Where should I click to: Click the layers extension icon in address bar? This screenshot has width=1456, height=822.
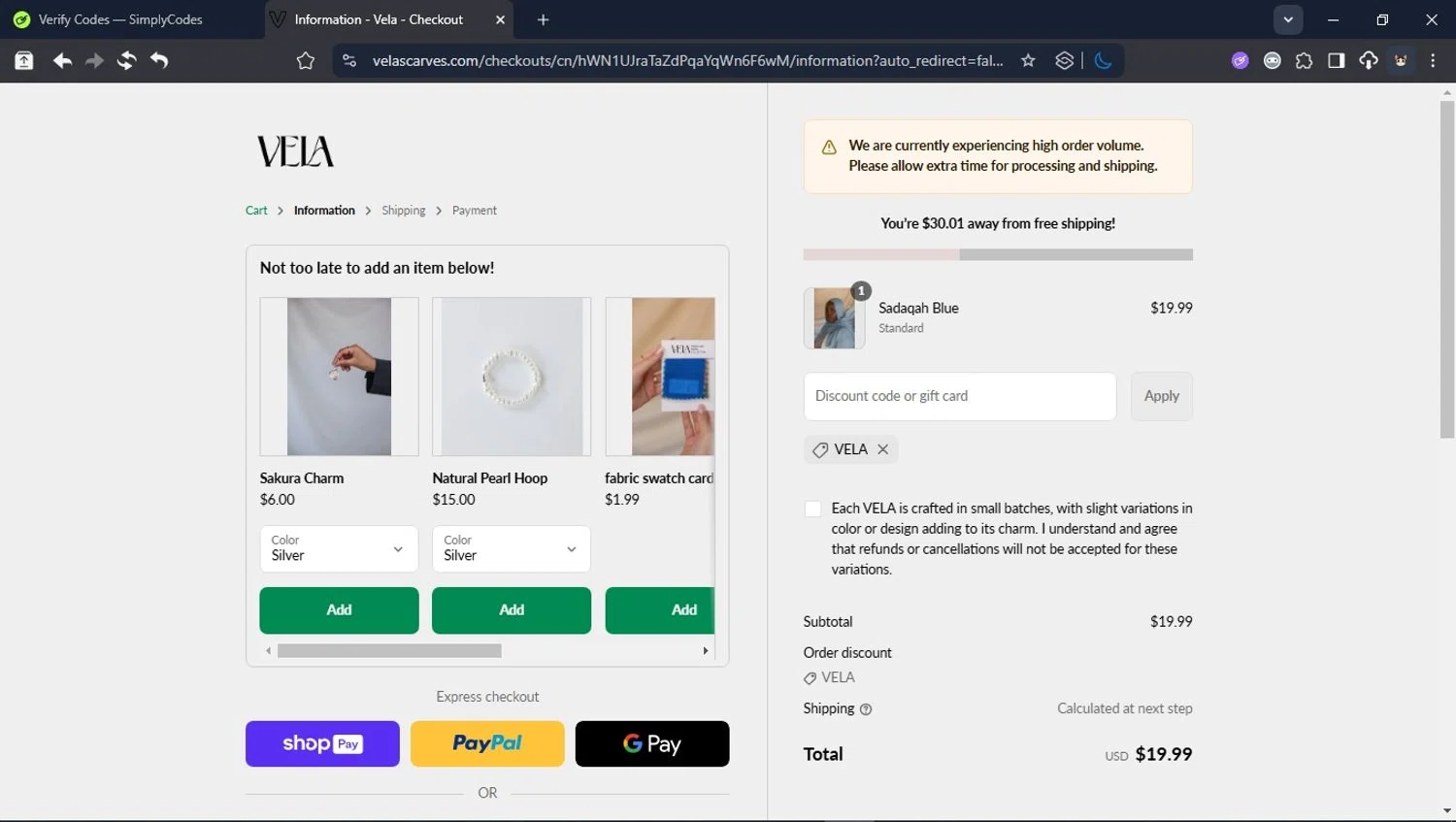point(1064,61)
